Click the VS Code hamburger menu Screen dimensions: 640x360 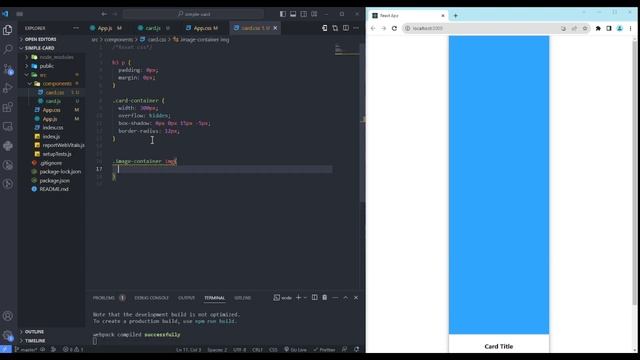click(19, 14)
